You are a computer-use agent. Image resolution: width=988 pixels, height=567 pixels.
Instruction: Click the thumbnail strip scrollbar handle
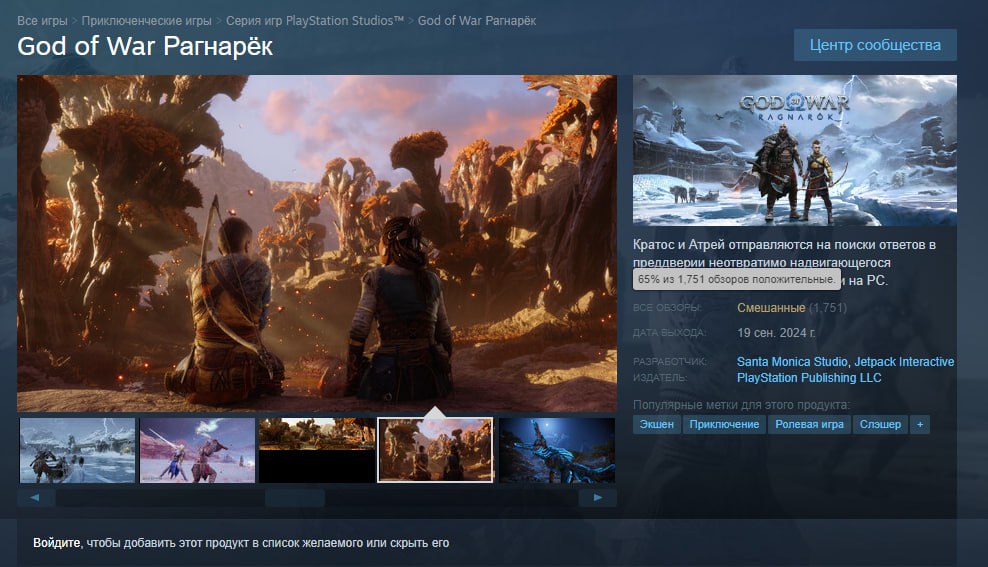tap(294, 497)
